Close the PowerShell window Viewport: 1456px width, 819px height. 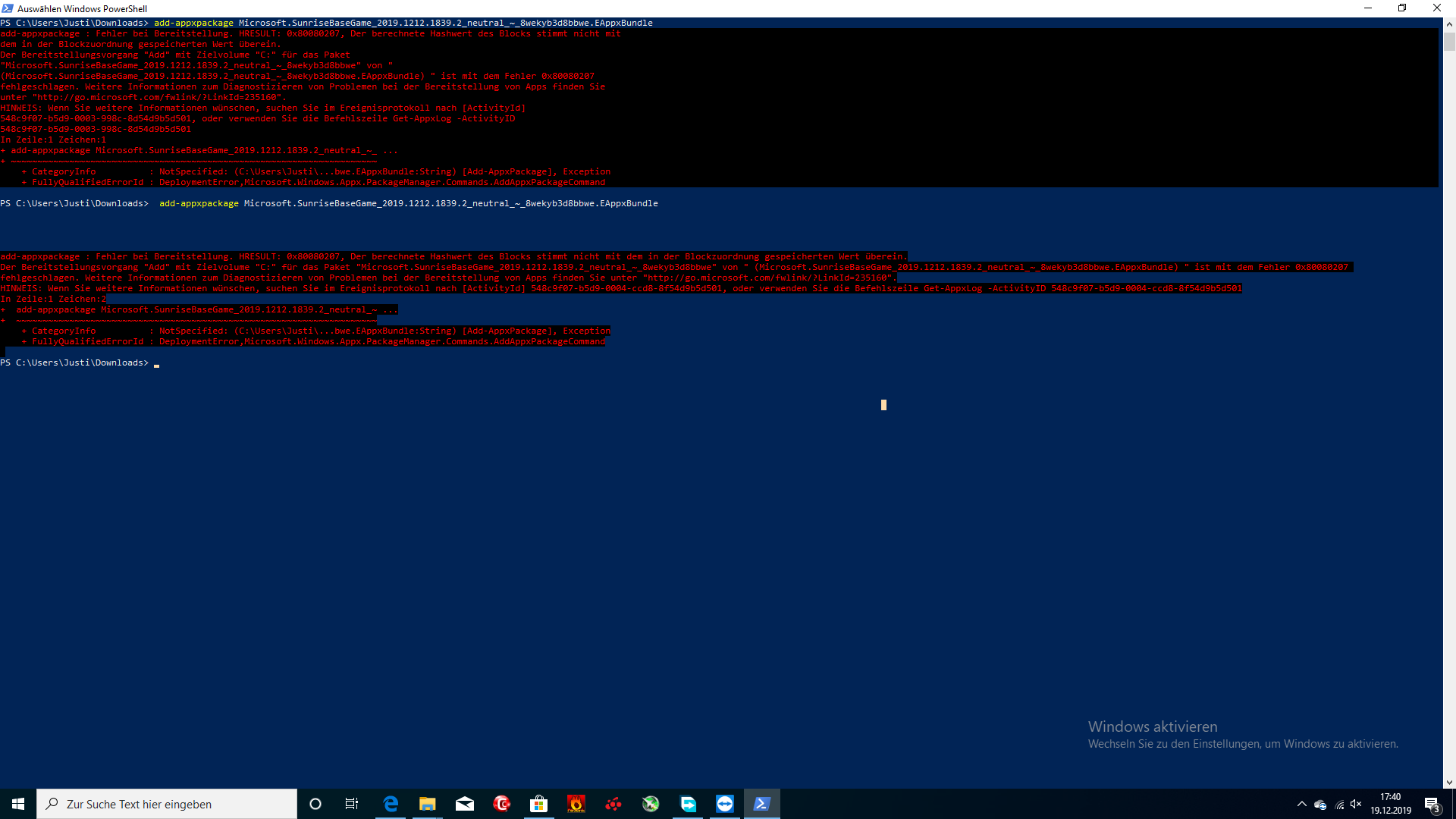1437,8
